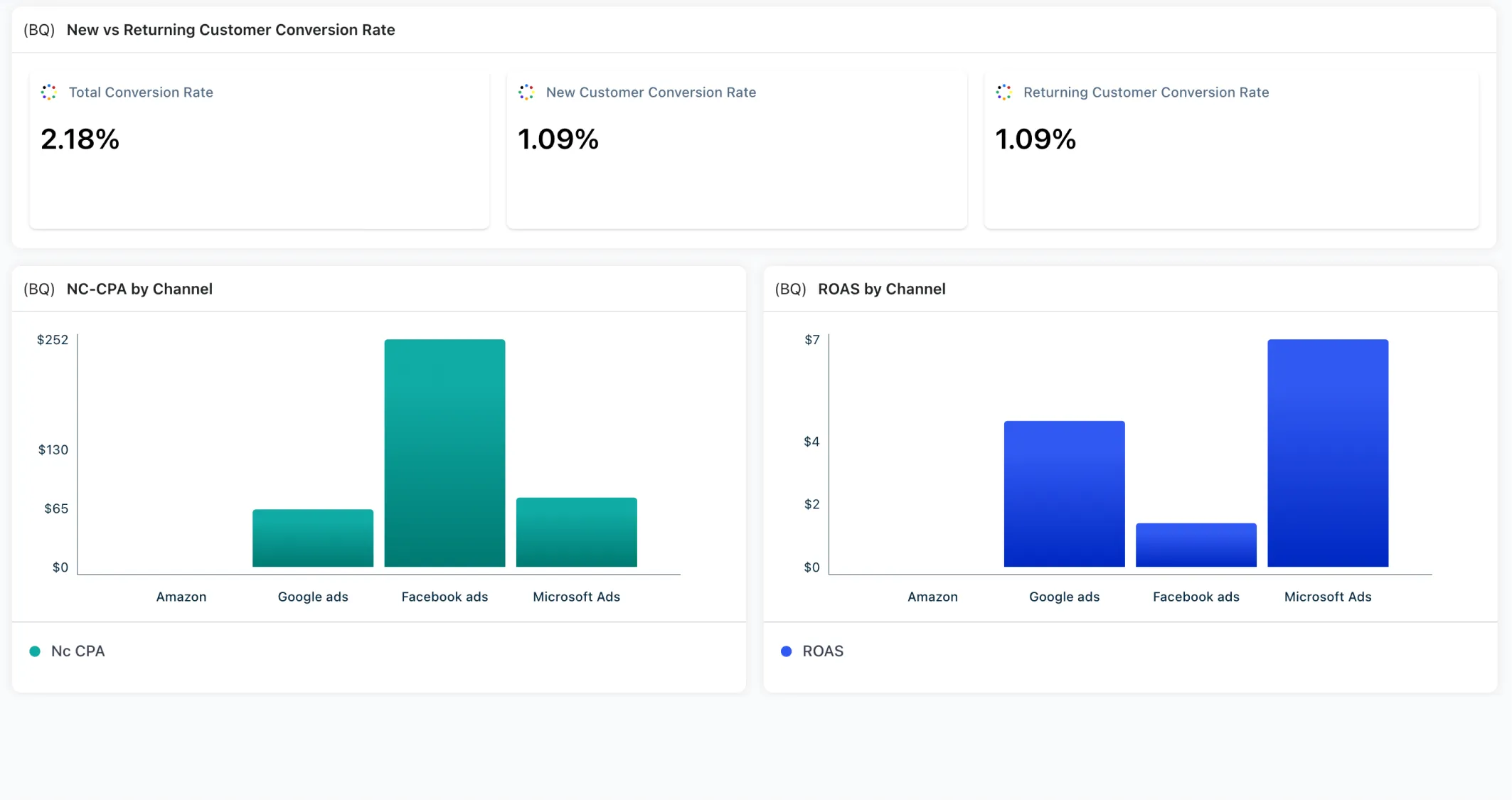This screenshot has height=800, width=1512.
Task: Click the Facebook ads ROAS bar
Action: (x=1196, y=545)
